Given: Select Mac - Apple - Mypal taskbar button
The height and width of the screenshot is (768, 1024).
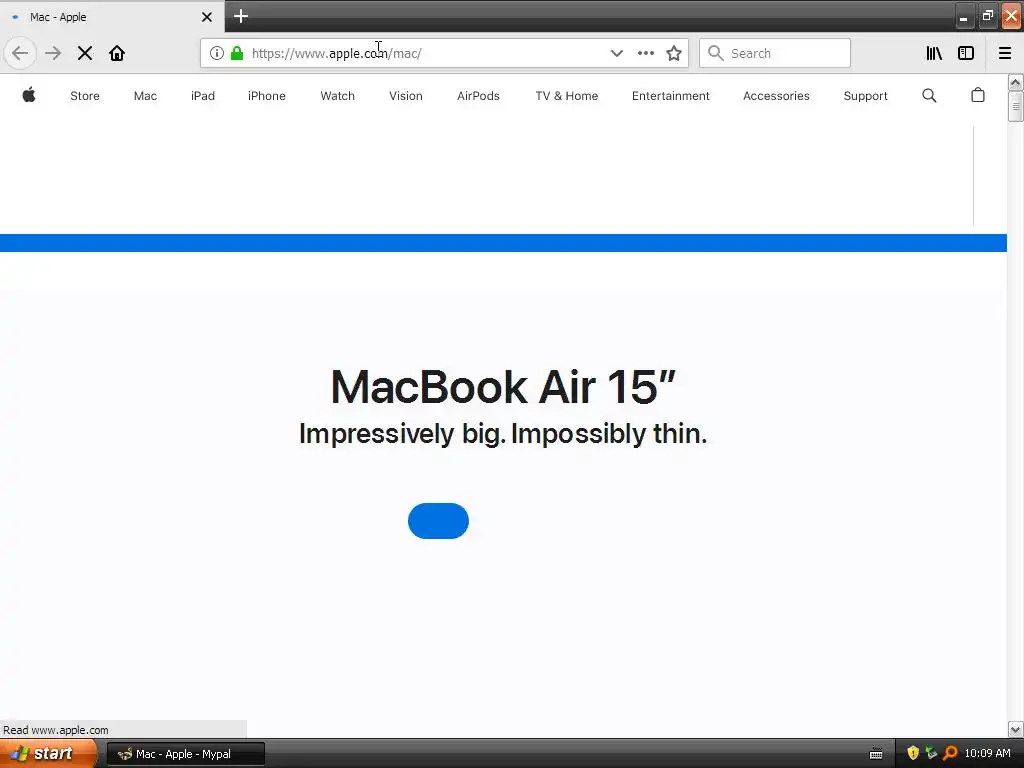Looking at the screenshot, I should pos(185,754).
